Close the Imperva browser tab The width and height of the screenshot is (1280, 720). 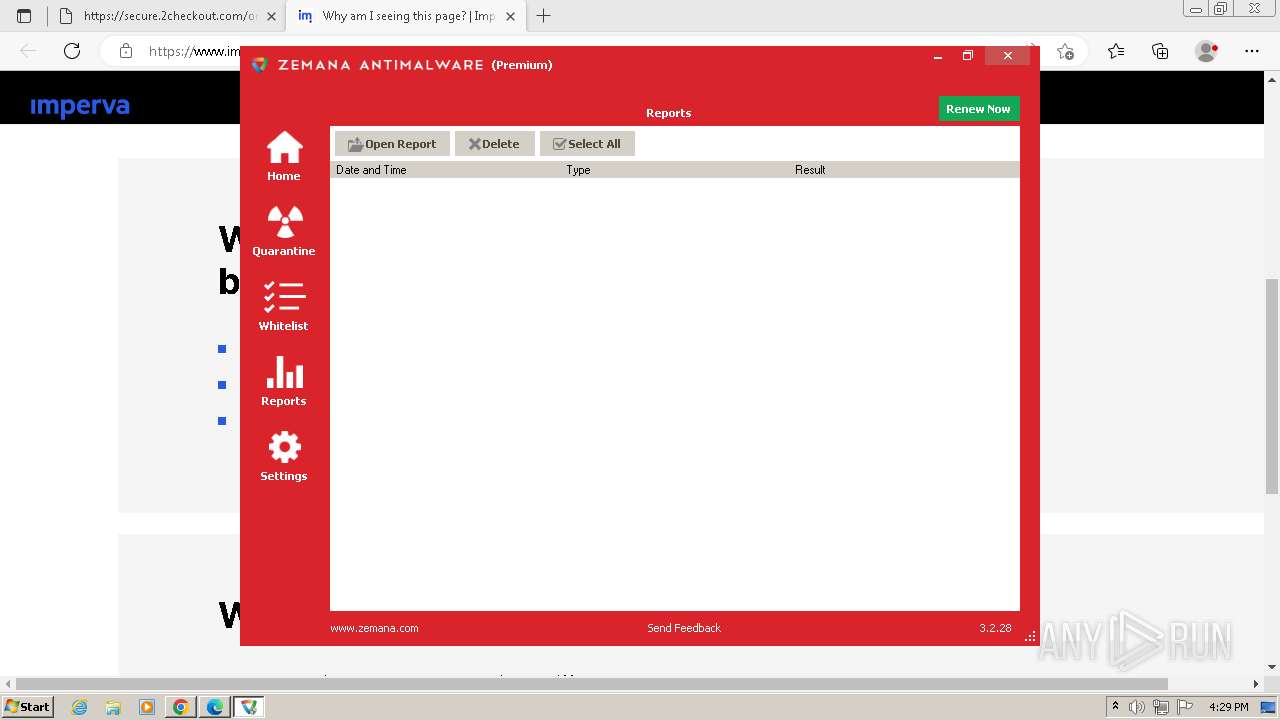click(510, 16)
